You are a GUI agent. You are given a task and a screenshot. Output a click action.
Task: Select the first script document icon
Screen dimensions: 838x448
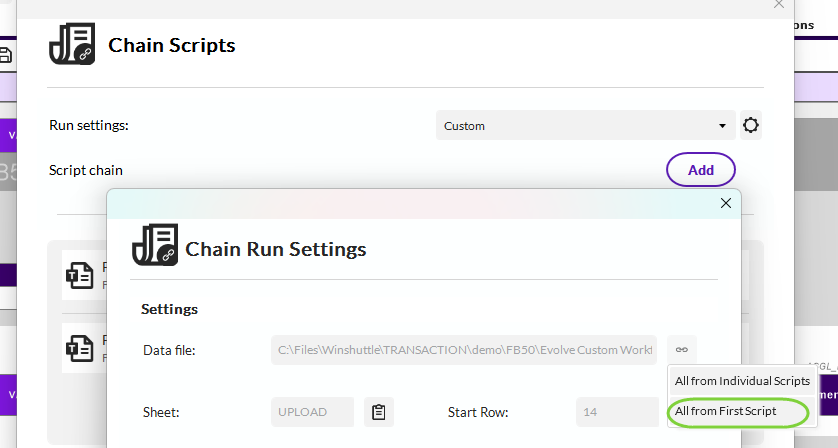(x=80, y=275)
